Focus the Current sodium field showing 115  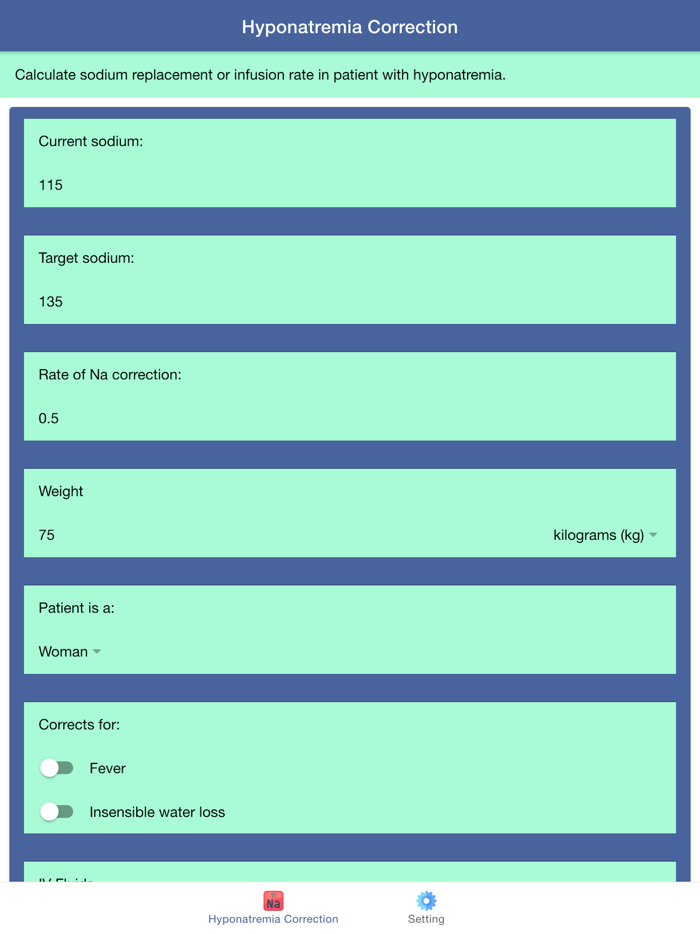(x=350, y=185)
